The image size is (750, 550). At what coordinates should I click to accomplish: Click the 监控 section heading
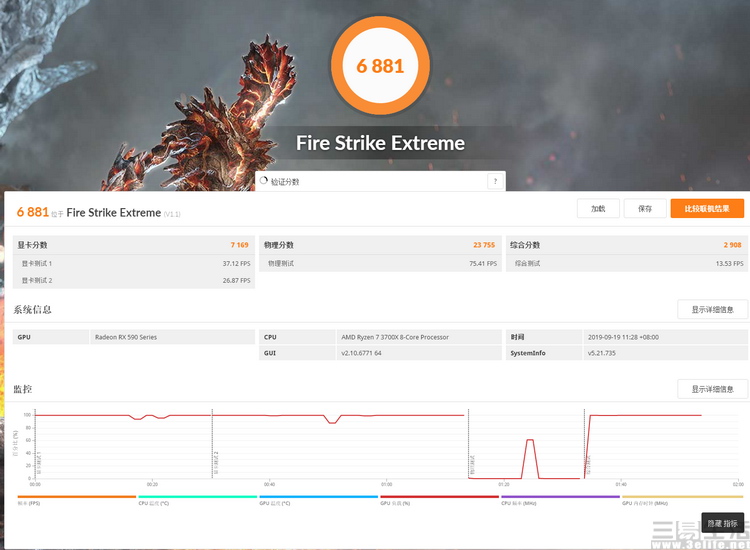point(22,389)
